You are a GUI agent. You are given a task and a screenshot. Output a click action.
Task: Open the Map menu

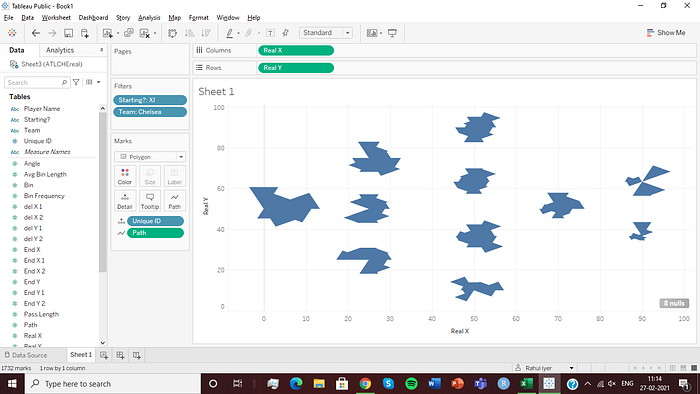tap(175, 17)
